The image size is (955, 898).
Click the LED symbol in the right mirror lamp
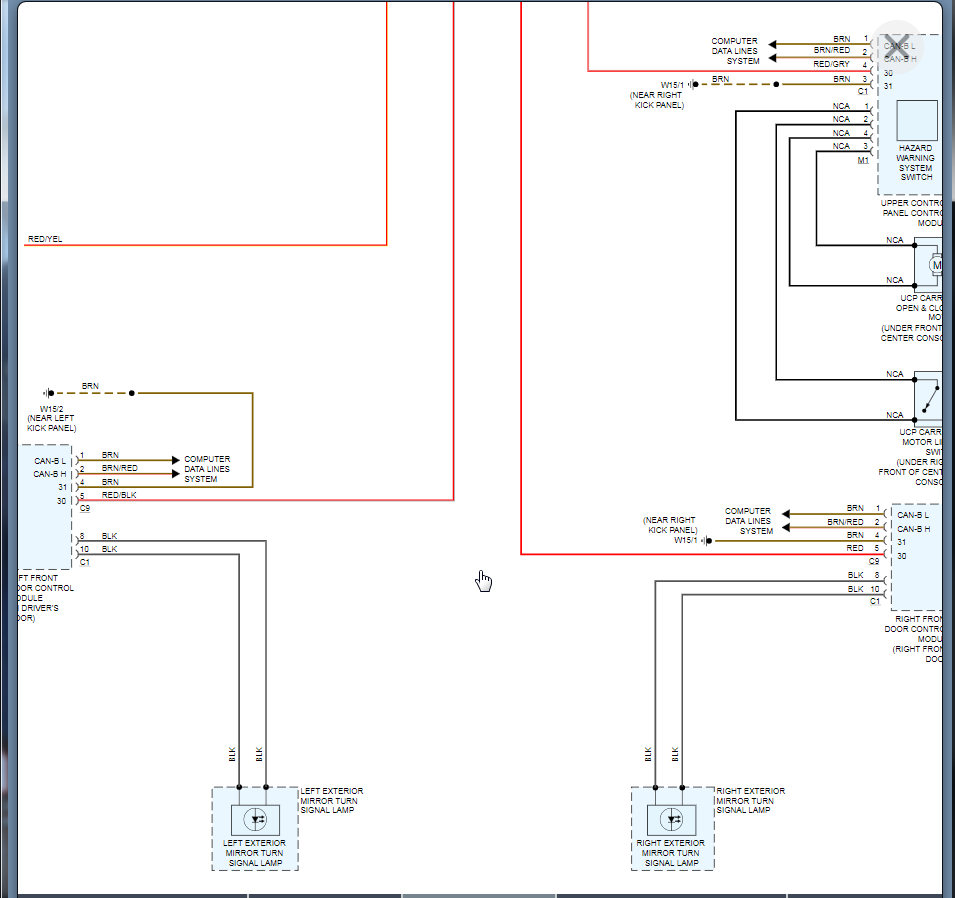click(x=671, y=819)
